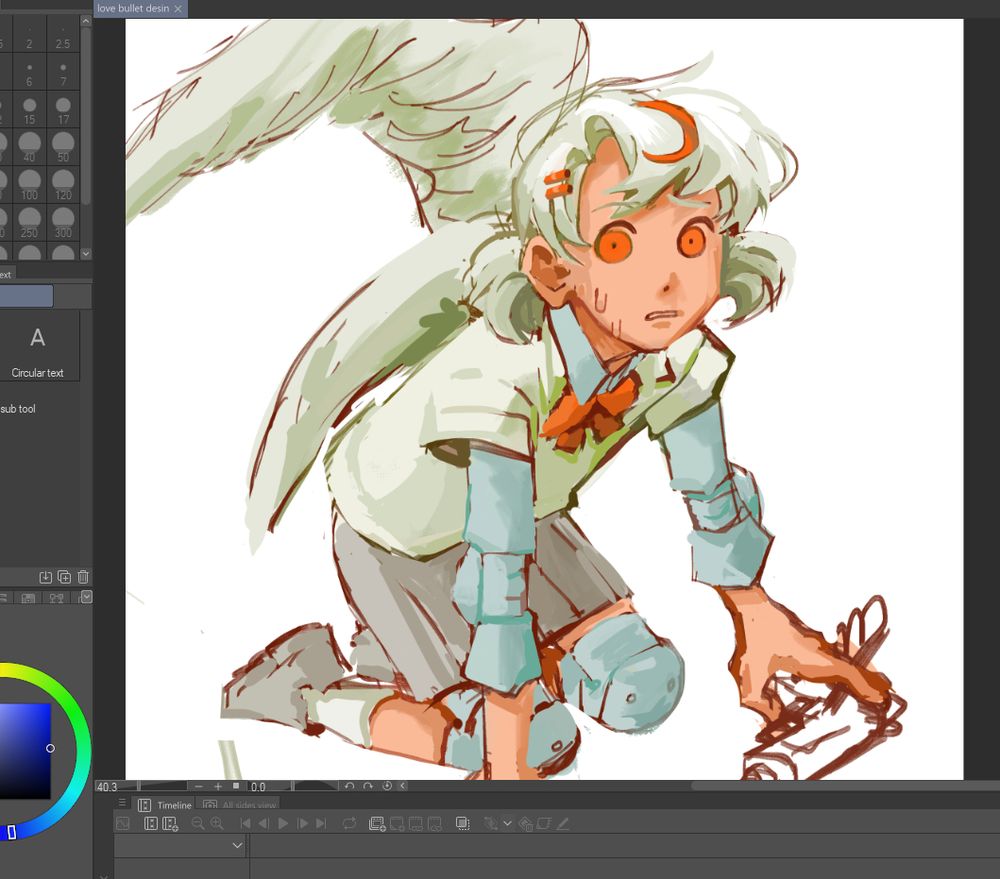Image resolution: width=1000 pixels, height=879 pixels.
Task: Click the add timeline icon with plus
Action: [x=170, y=824]
